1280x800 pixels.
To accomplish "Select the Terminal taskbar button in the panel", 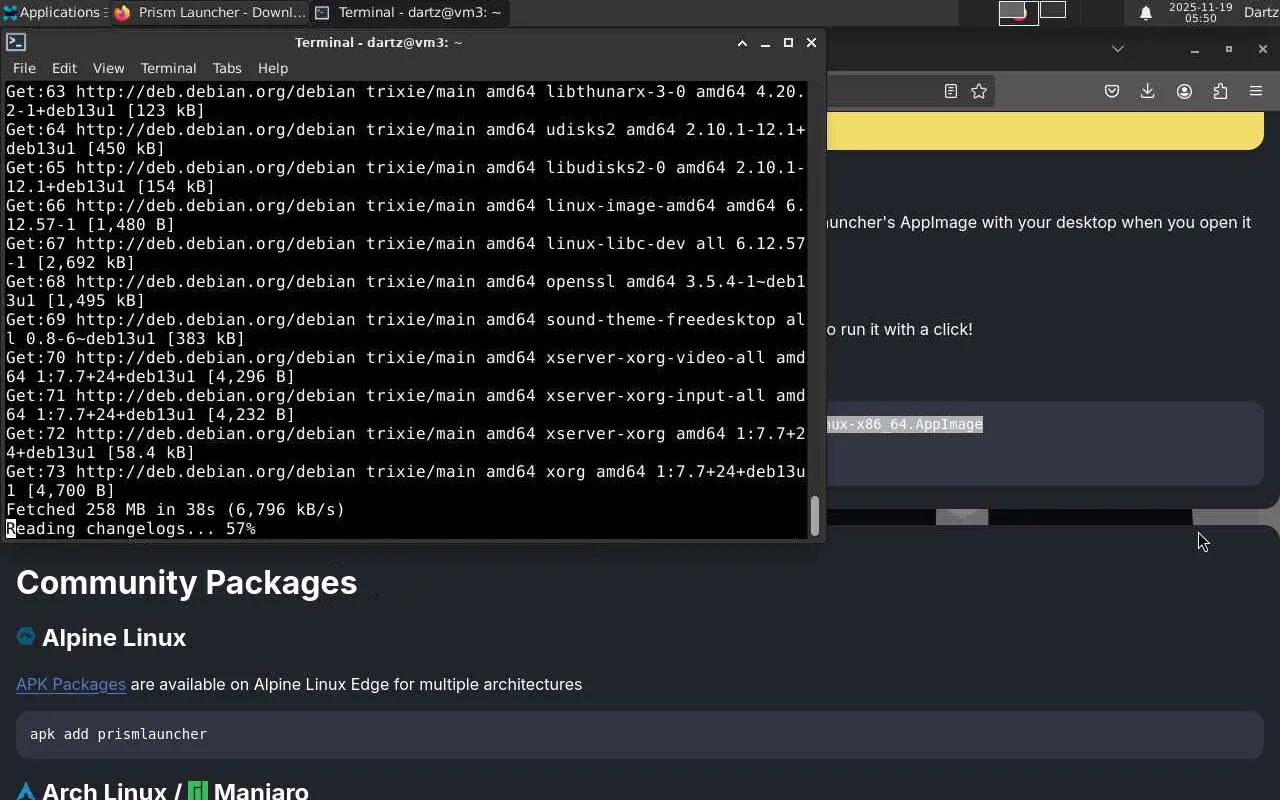I will (x=410, y=13).
